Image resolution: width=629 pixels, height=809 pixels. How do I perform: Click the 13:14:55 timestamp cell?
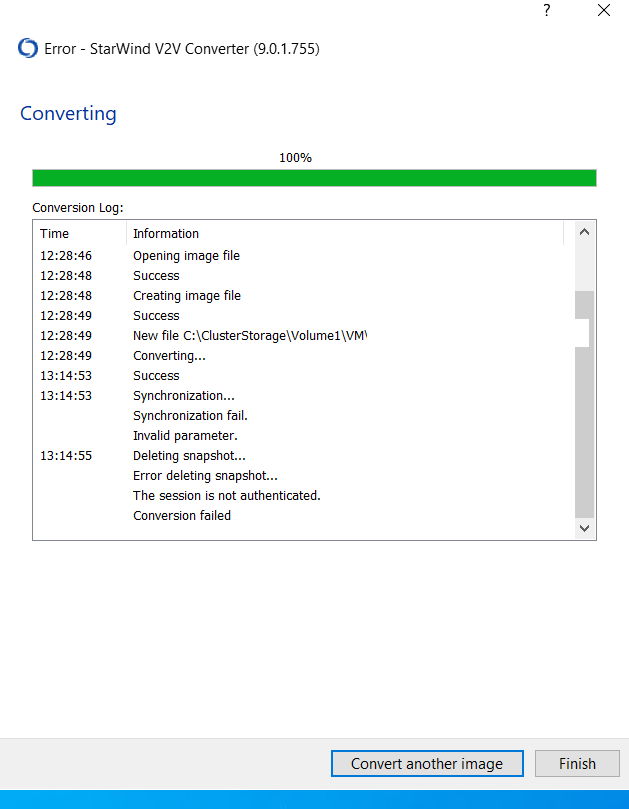(x=66, y=456)
